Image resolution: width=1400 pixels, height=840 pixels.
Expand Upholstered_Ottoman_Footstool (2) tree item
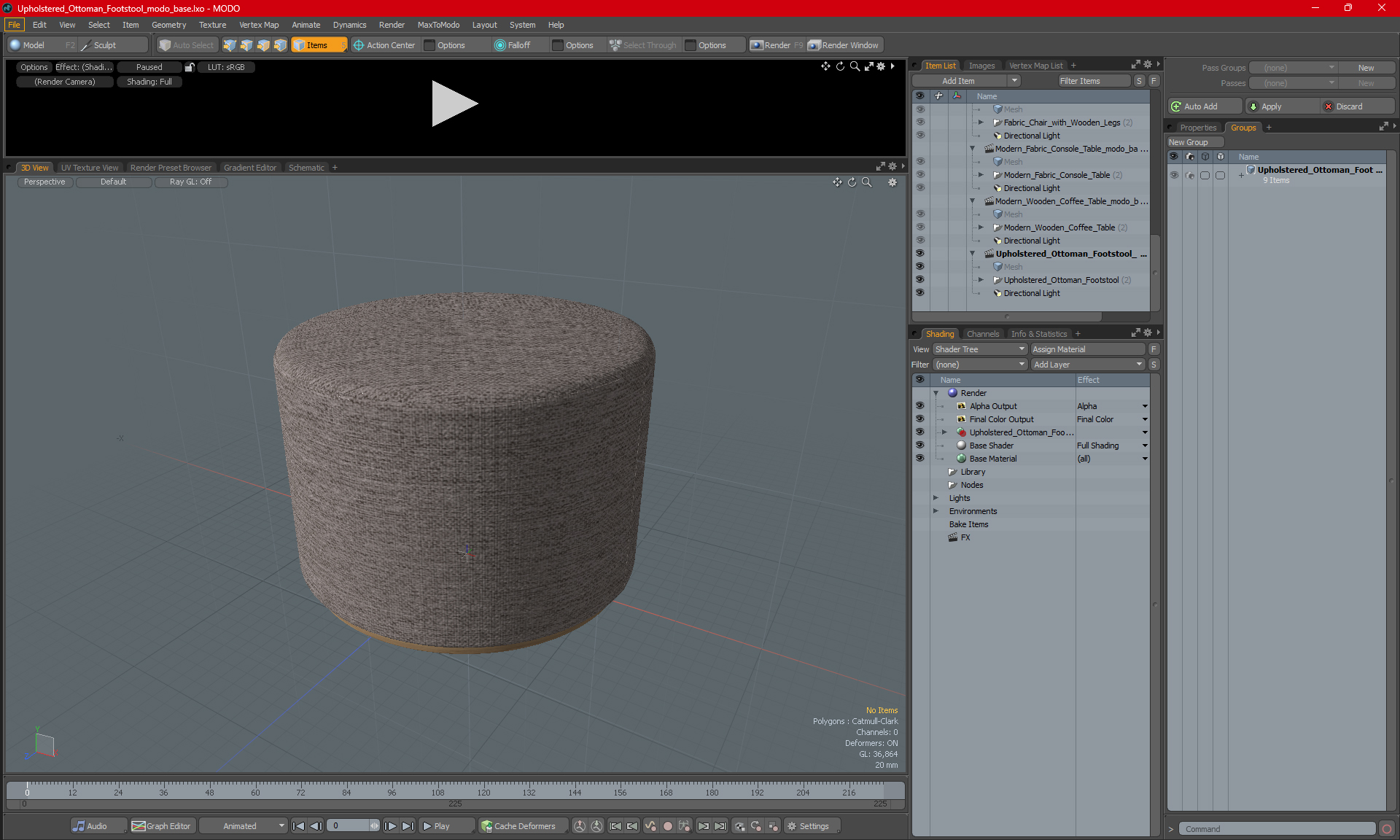(981, 280)
